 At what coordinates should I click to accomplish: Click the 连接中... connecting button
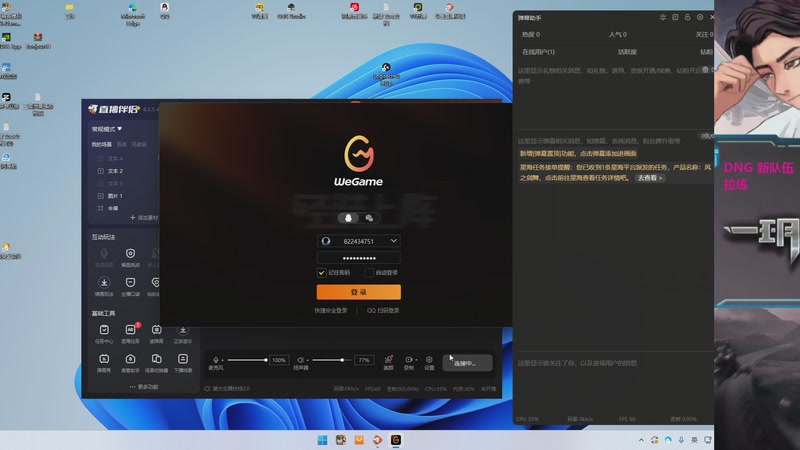point(467,363)
